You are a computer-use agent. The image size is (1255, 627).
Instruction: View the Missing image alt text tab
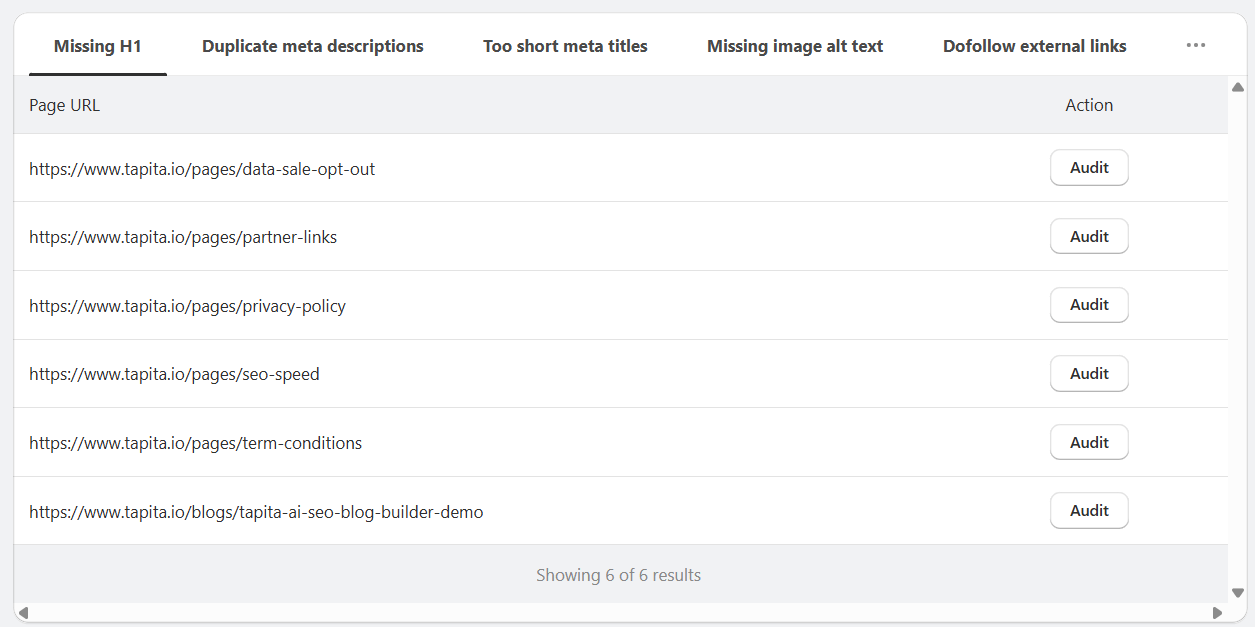[794, 45]
